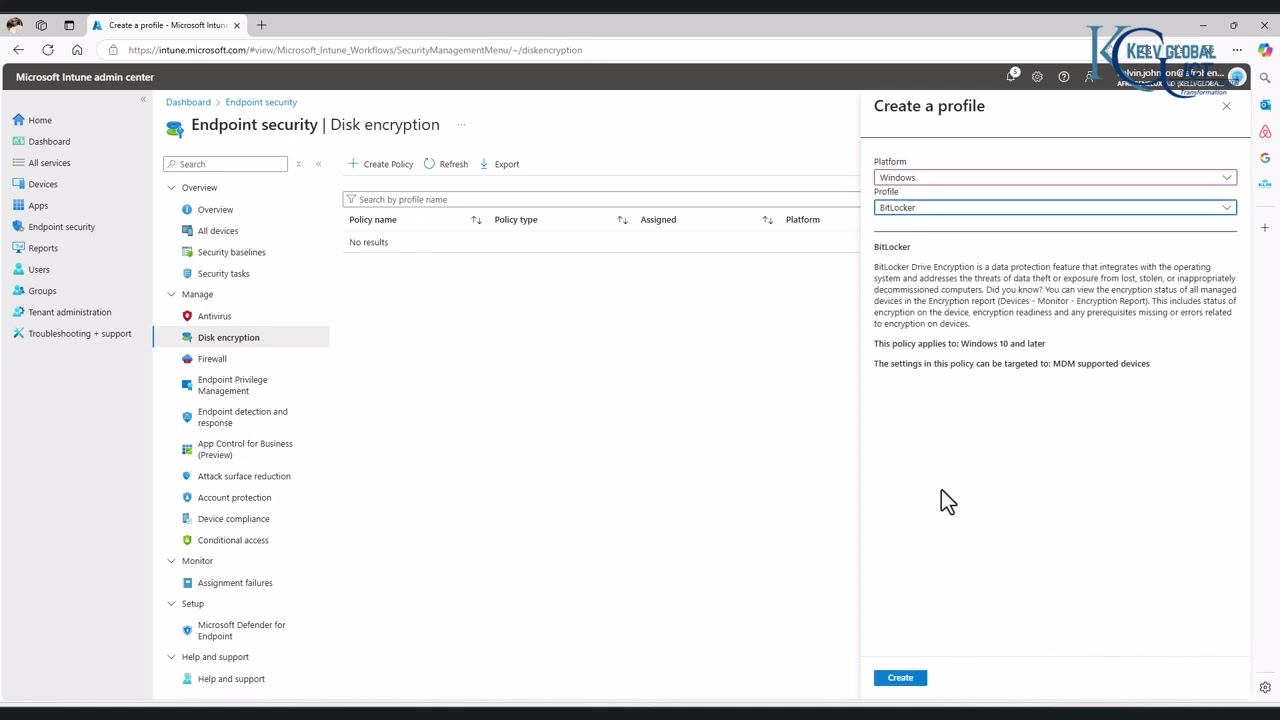Open the Platform dropdown set to Windows

click(1055, 177)
